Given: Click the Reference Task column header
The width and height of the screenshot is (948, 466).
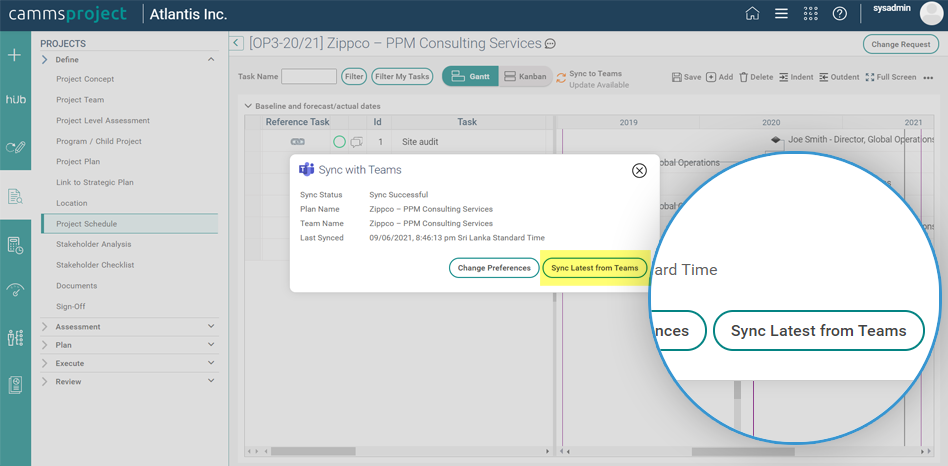Looking at the screenshot, I should [298, 122].
